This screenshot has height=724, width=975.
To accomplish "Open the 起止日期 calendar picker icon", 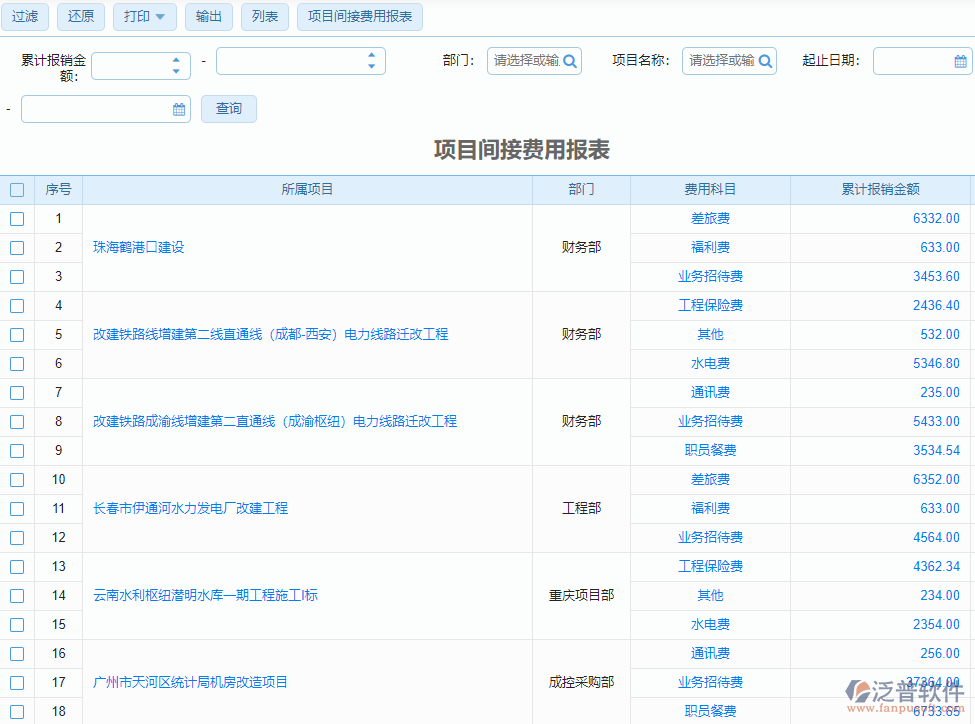I will (x=962, y=60).
